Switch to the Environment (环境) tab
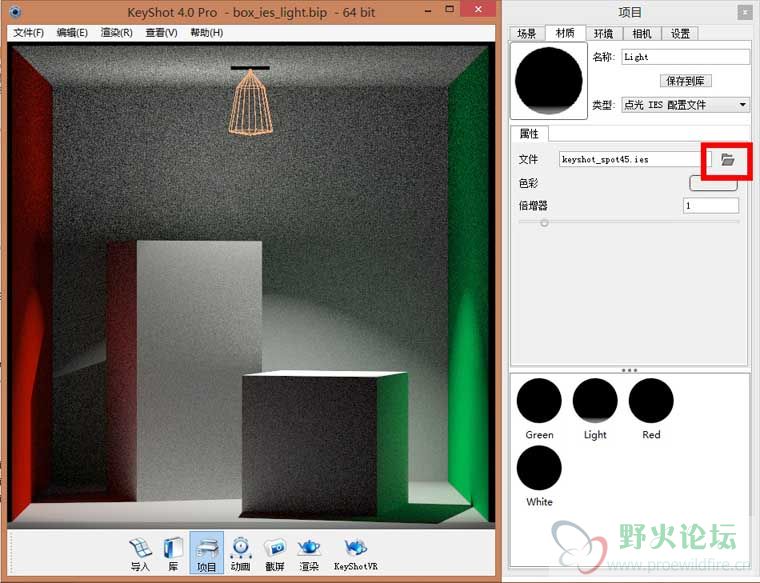Viewport: 760px width, 583px height. [x=603, y=33]
